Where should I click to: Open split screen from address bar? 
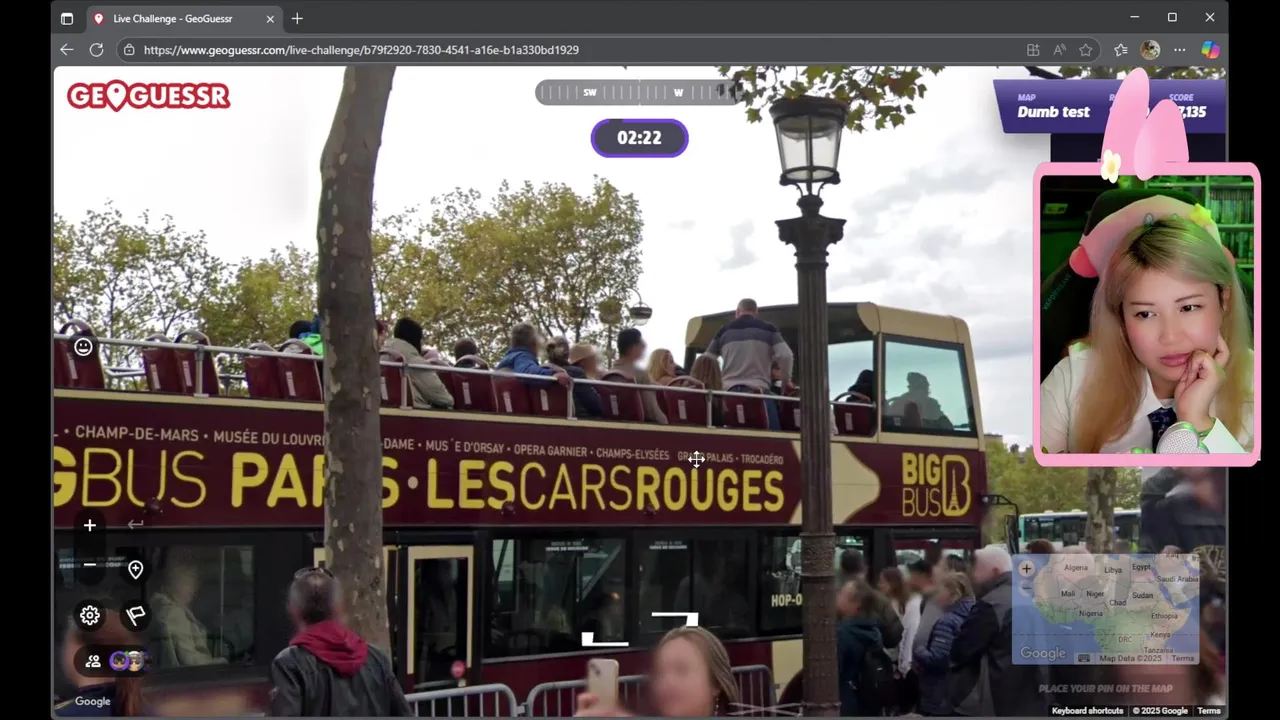[1033, 49]
